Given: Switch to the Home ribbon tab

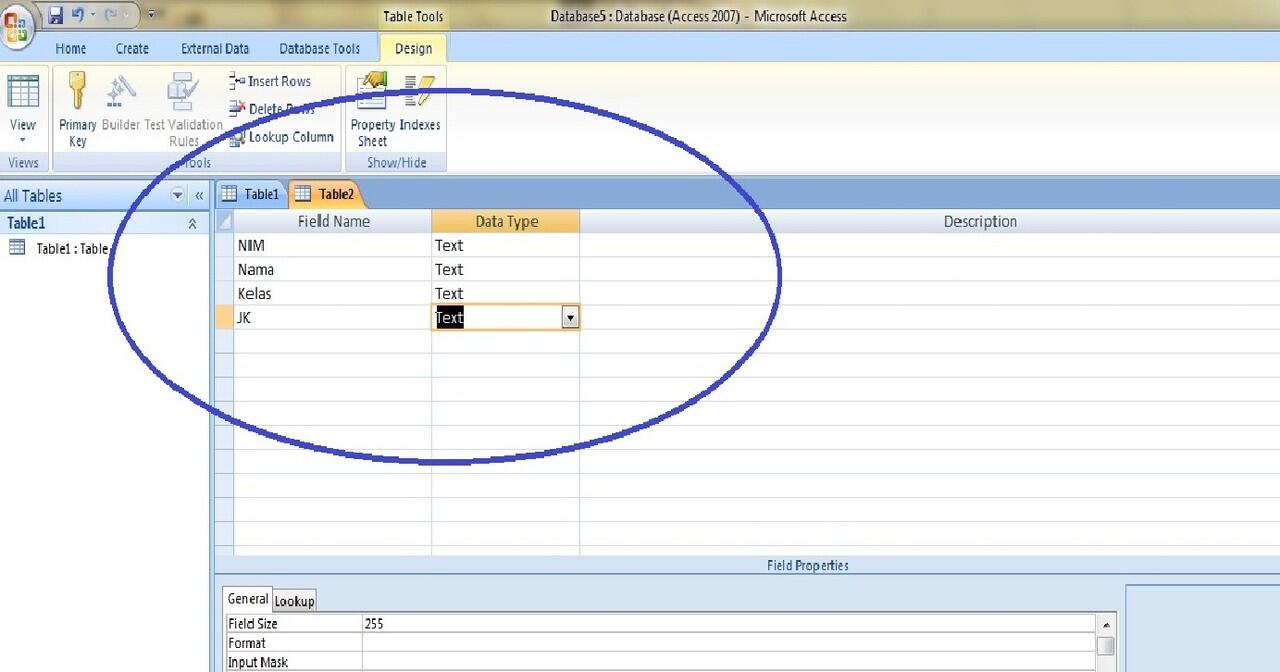Looking at the screenshot, I should pos(70,48).
